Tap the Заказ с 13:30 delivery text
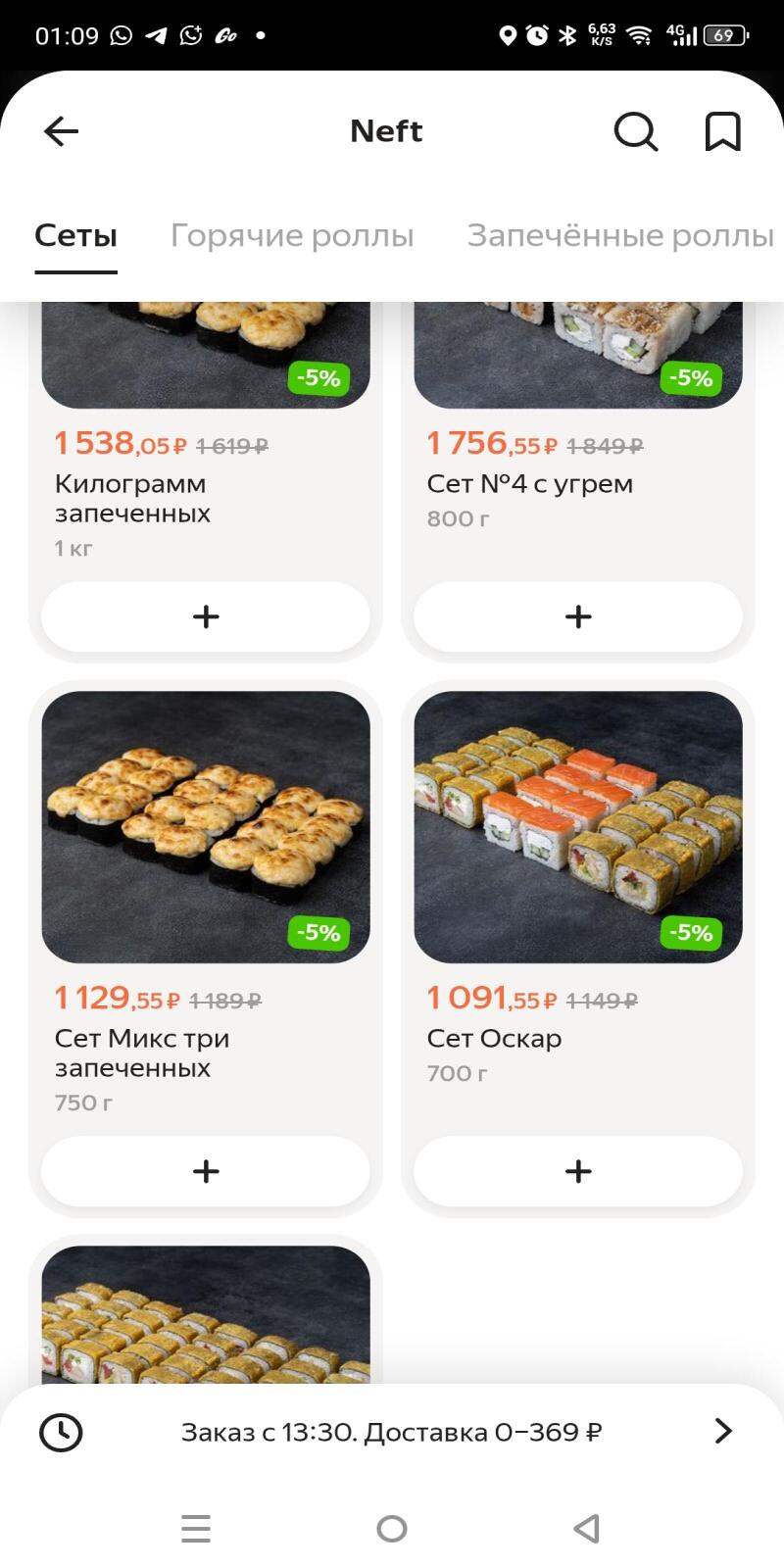 tap(391, 1433)
